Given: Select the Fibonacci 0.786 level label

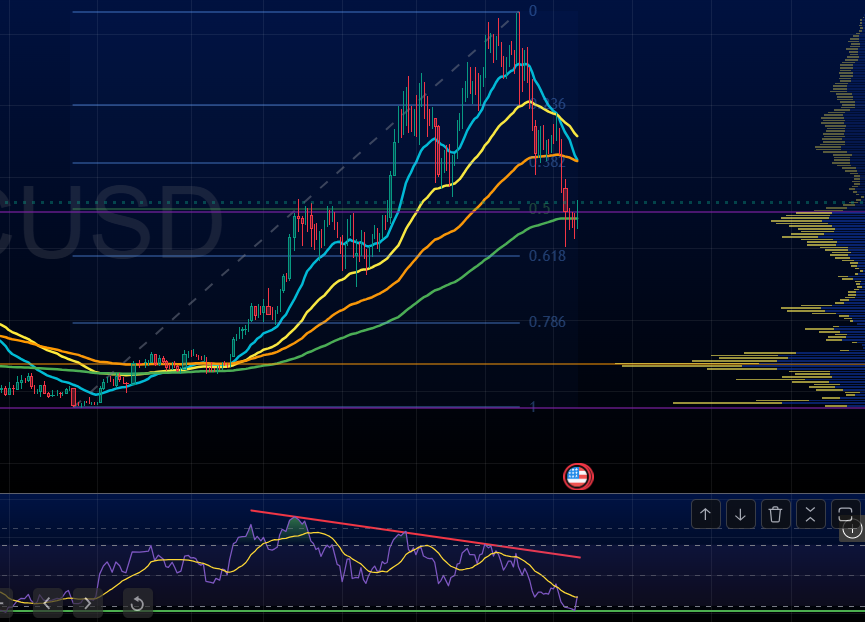Looking at the screenshot, I should click(x=547, y=321).
